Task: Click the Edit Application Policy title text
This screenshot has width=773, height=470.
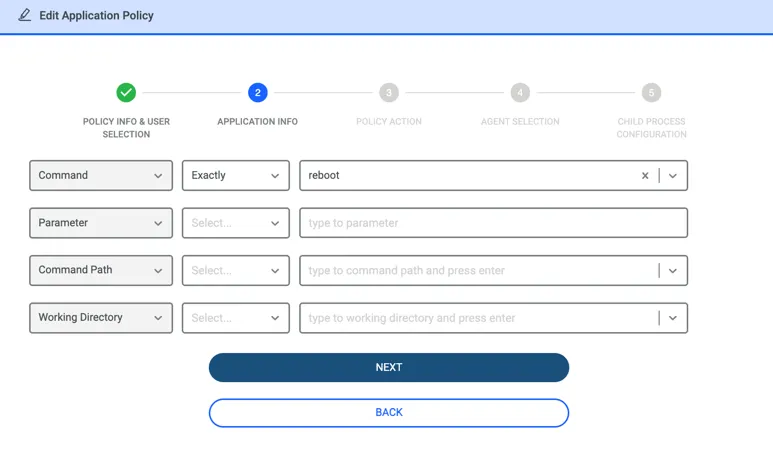Action: click(x=97, y=15)
